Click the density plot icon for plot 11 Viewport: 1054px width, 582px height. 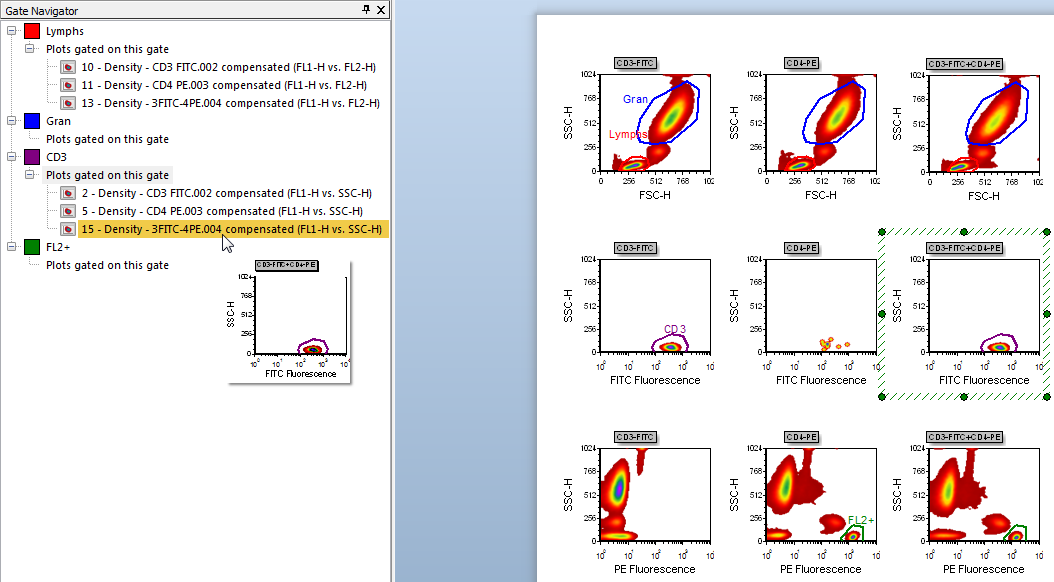pos(68,85)
